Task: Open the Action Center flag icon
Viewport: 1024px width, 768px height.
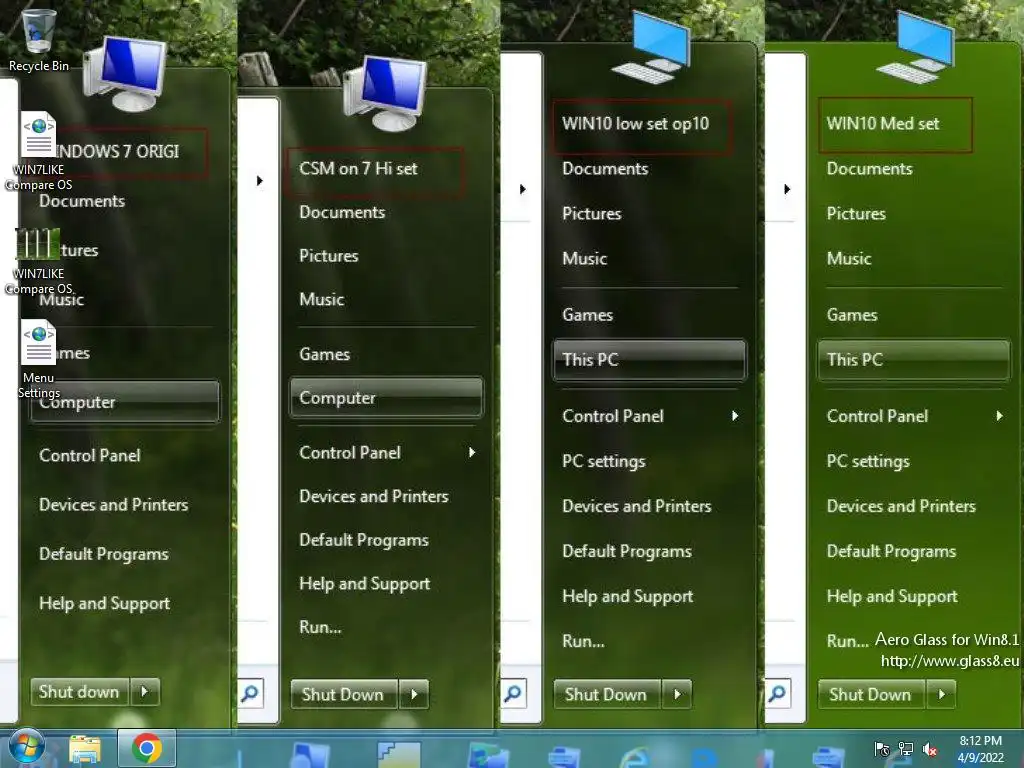Action: pos(881,749)
